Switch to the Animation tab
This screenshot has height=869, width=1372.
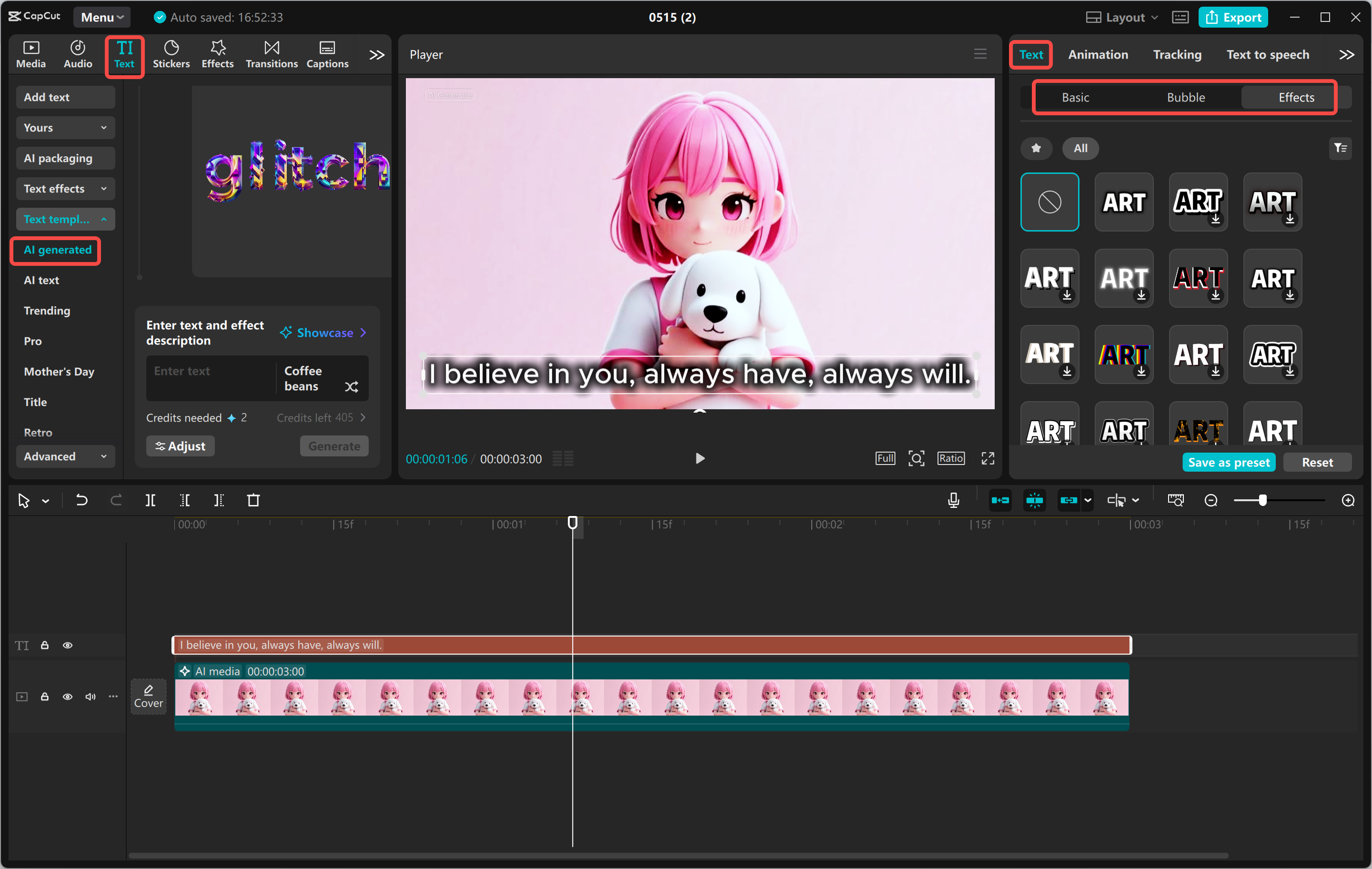pyautogui.click(x=1098, y=54)
